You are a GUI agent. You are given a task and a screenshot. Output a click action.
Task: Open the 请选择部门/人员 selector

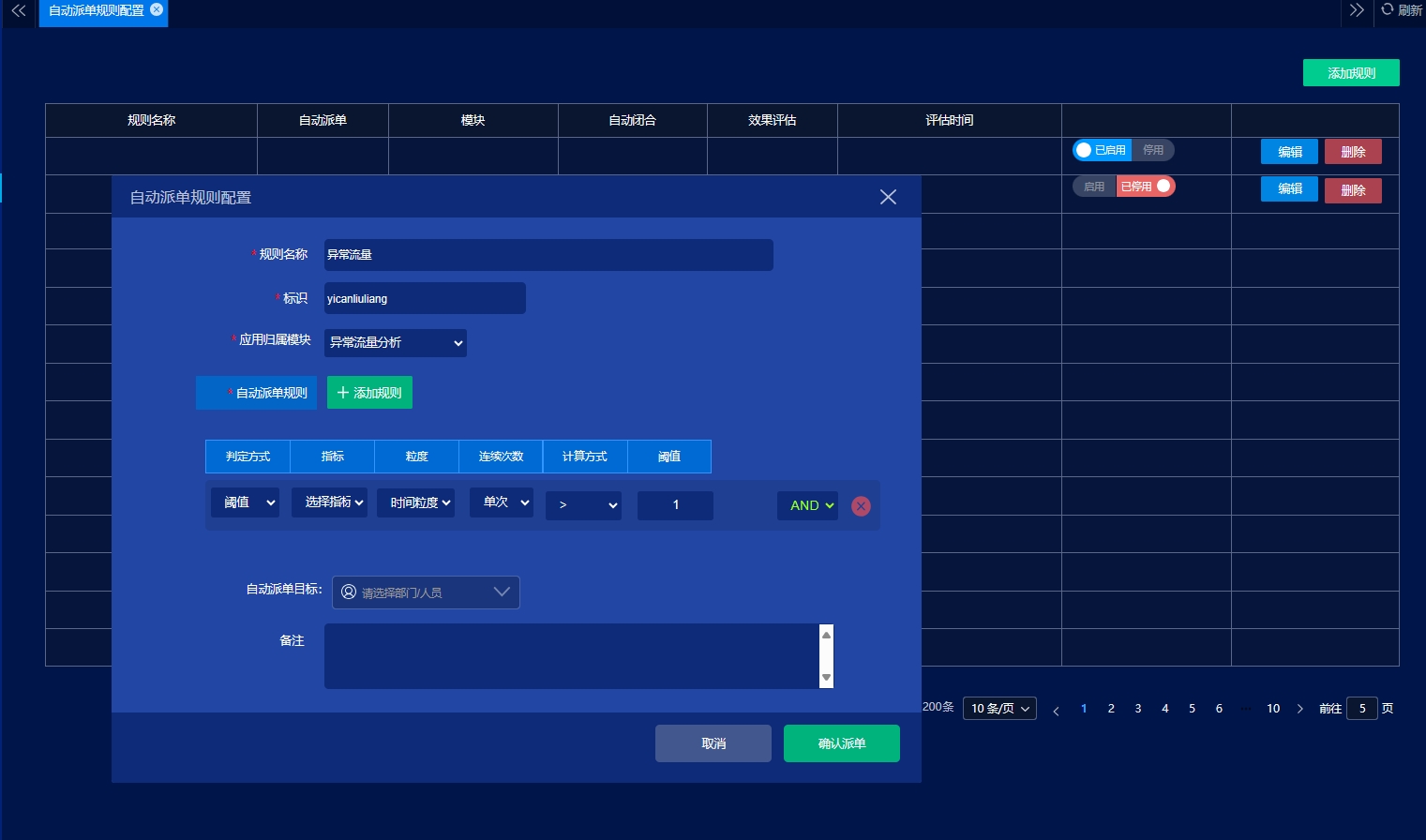click(426, 592)
